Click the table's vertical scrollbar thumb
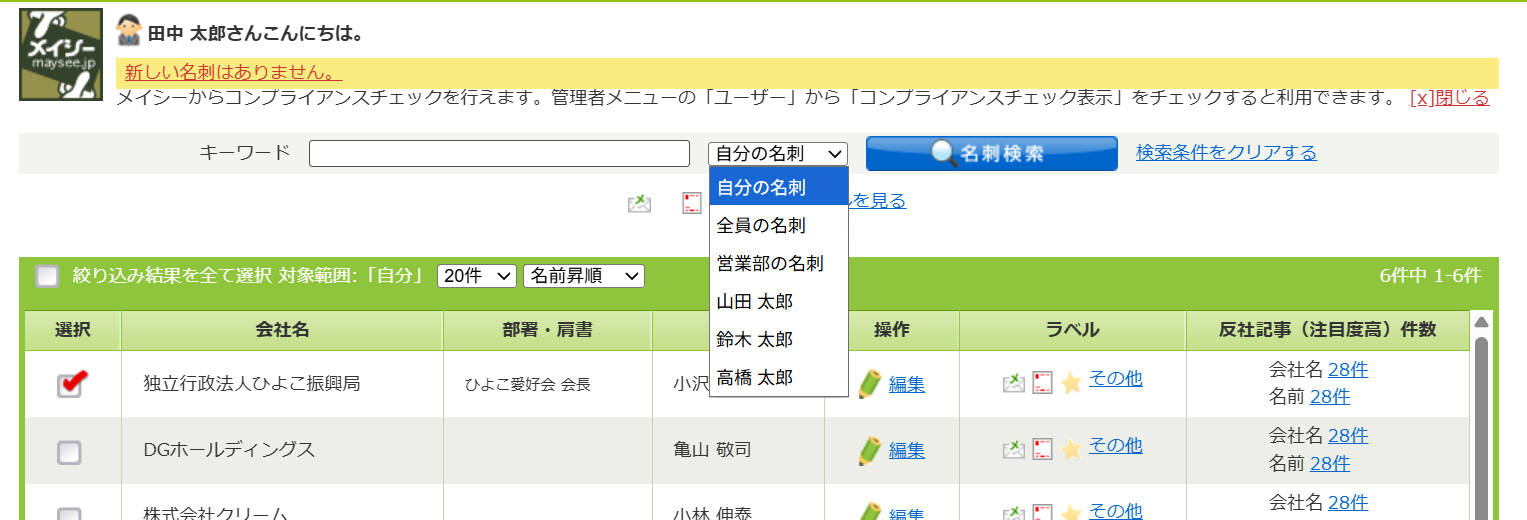1527x520 pixels. point(1482,427)
